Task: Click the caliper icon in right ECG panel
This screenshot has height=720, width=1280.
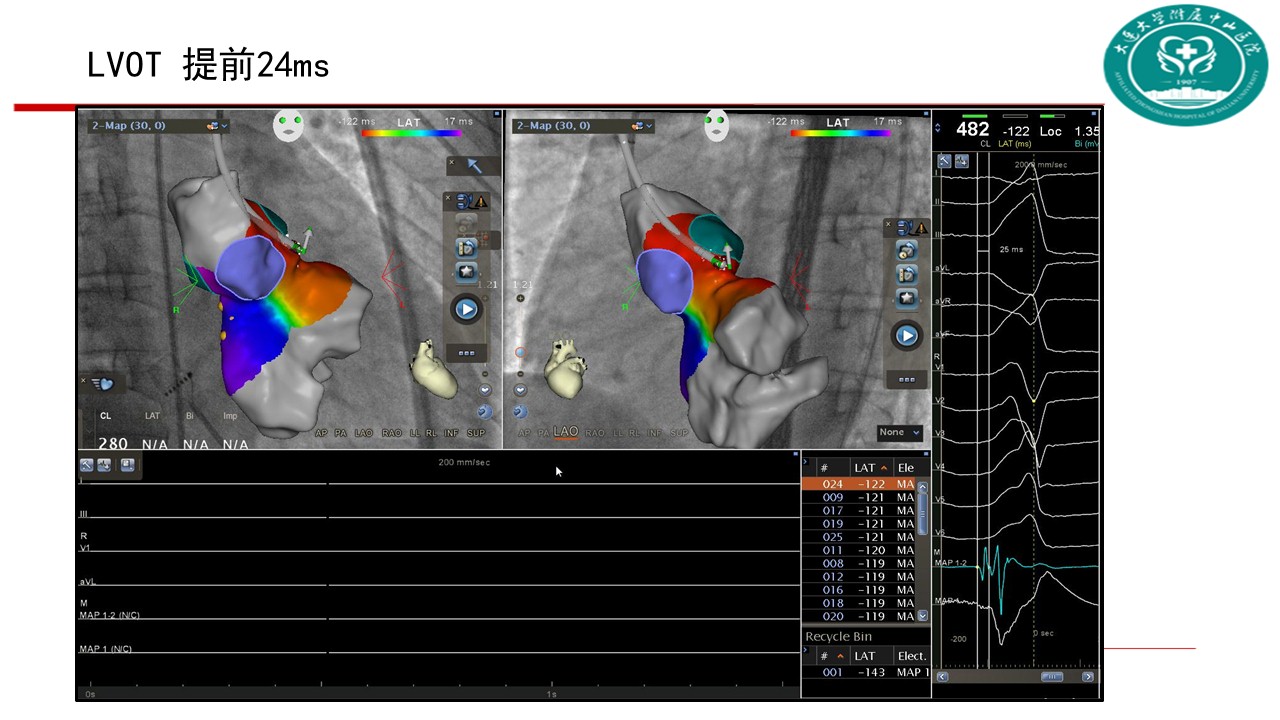Action: point(961,161)
